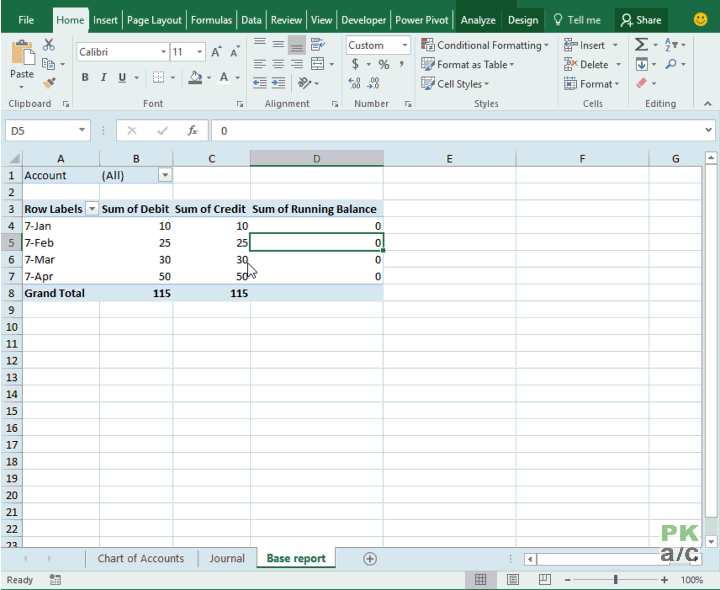
Task: Toggle Middle Align
Action: pos(278,45)
